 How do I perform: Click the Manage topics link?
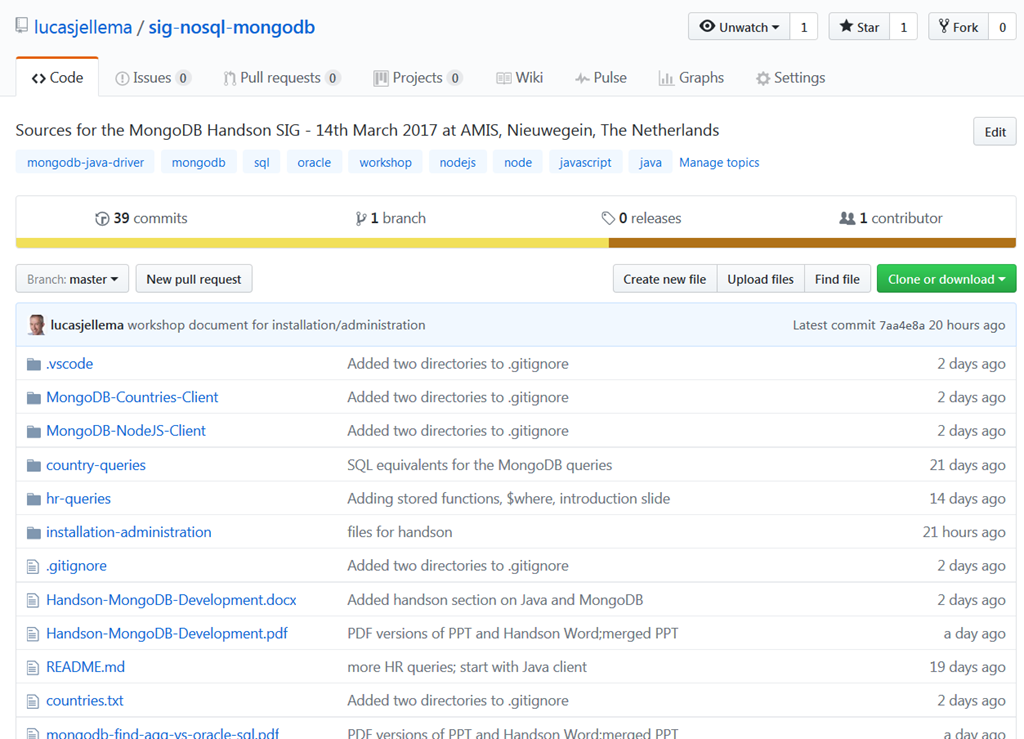pos(719,162)
